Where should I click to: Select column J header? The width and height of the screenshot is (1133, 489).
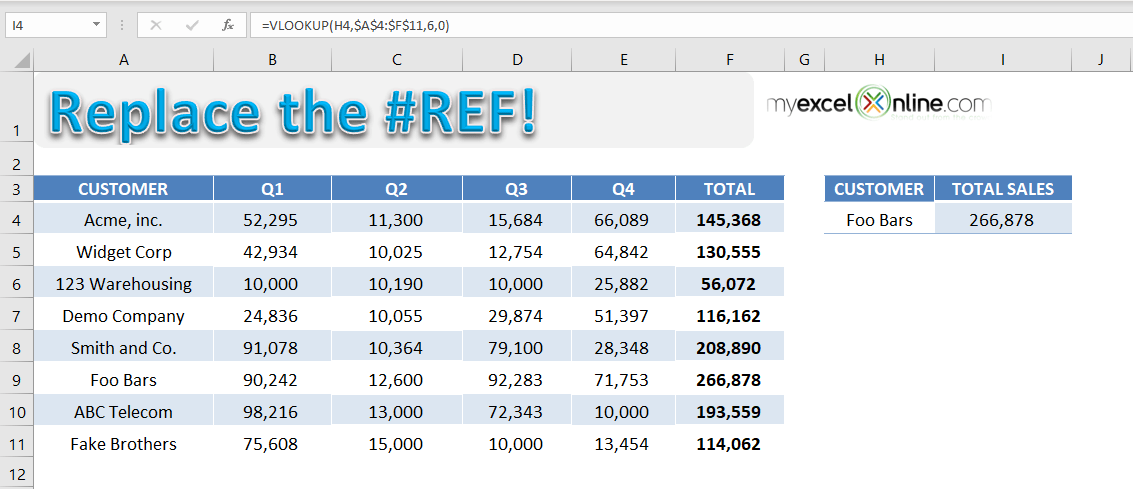pyautogui.click(x=1101, y=61)
